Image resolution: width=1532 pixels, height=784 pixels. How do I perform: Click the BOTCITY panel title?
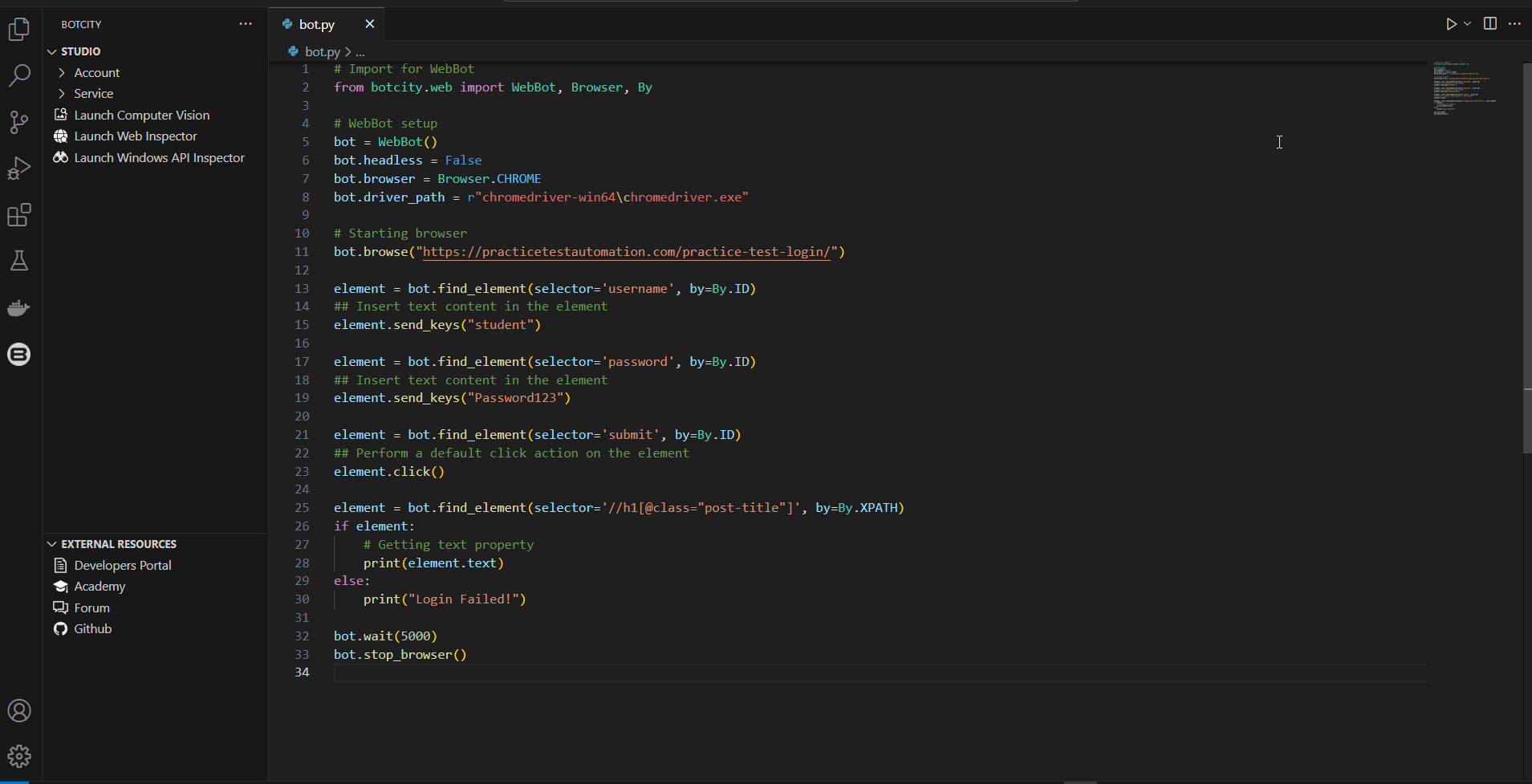[81, 24]
